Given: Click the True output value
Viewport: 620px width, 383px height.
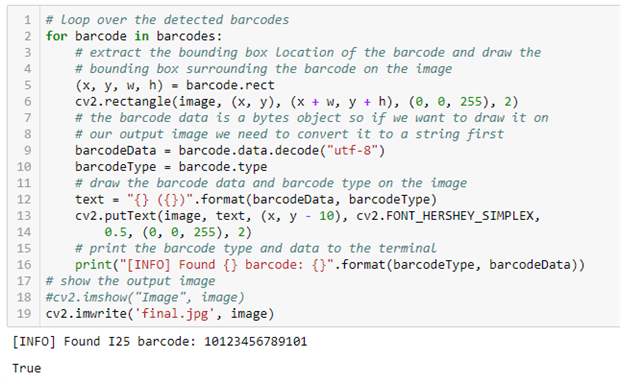Looking at the screenshot, I should [26, 368].
